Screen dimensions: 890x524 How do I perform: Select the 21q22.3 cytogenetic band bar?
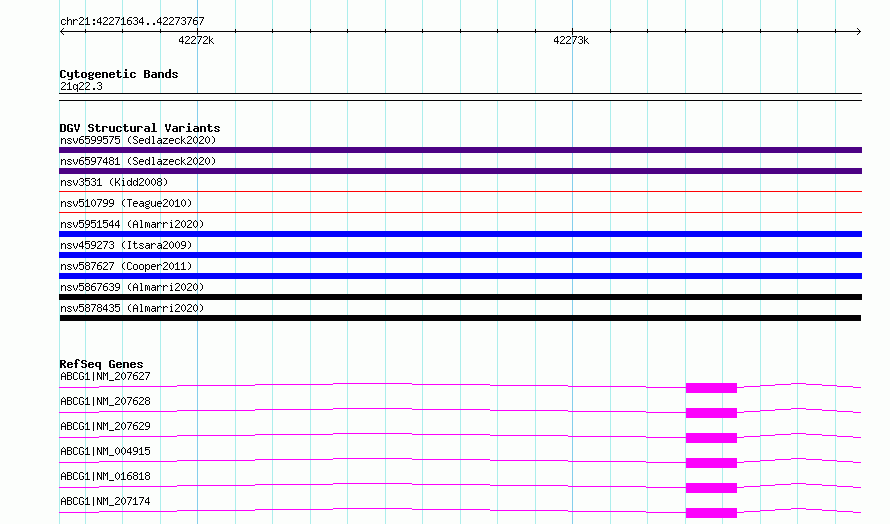pyautogui.click(x=460, y=97)
